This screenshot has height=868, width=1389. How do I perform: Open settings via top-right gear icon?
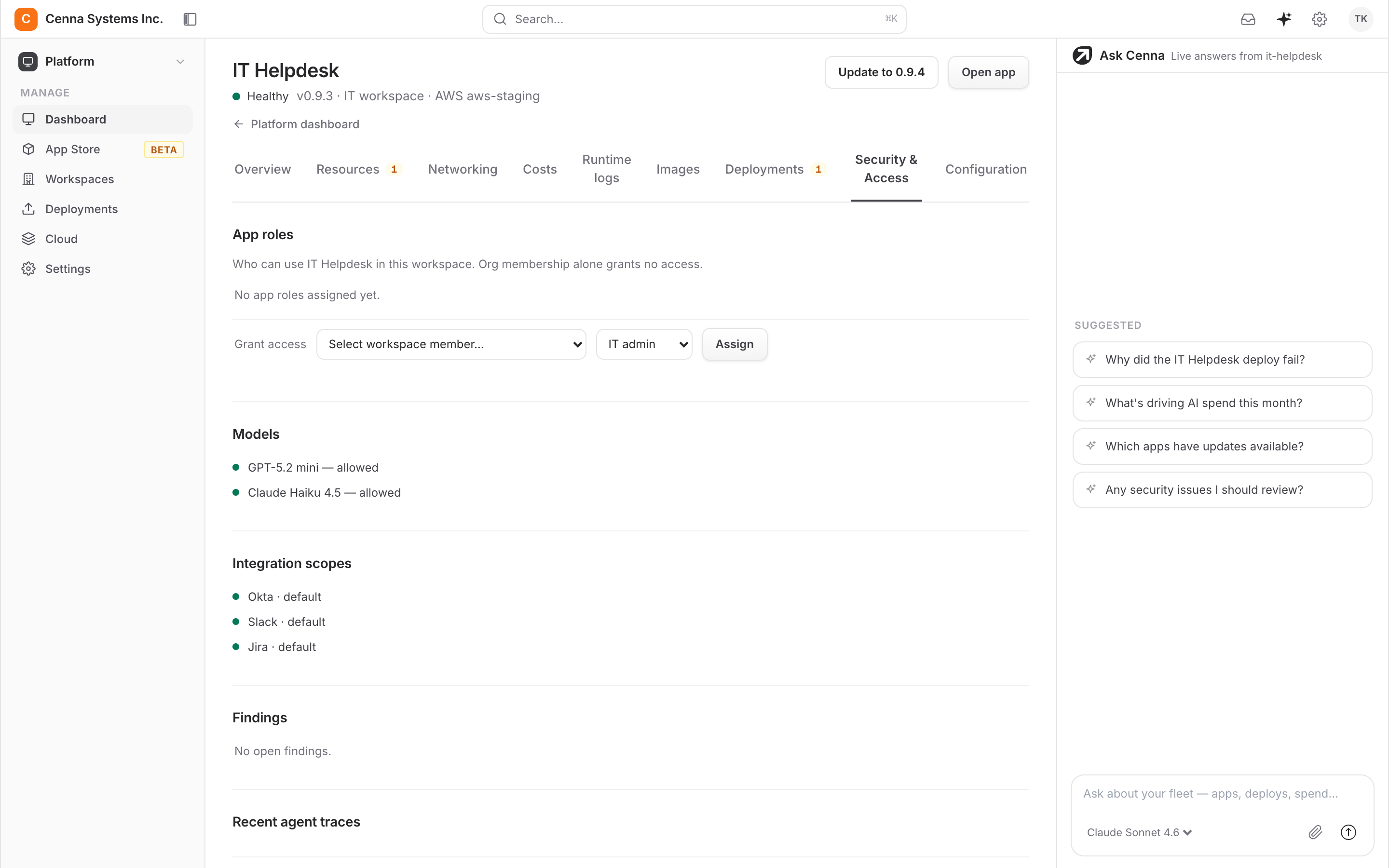pyautogui.click(x=1320, y=19)
